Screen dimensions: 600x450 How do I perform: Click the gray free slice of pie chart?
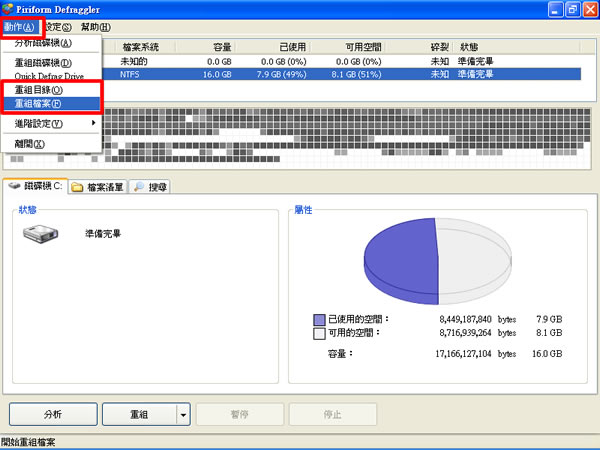pyautogui.click(x=474, y=258)
